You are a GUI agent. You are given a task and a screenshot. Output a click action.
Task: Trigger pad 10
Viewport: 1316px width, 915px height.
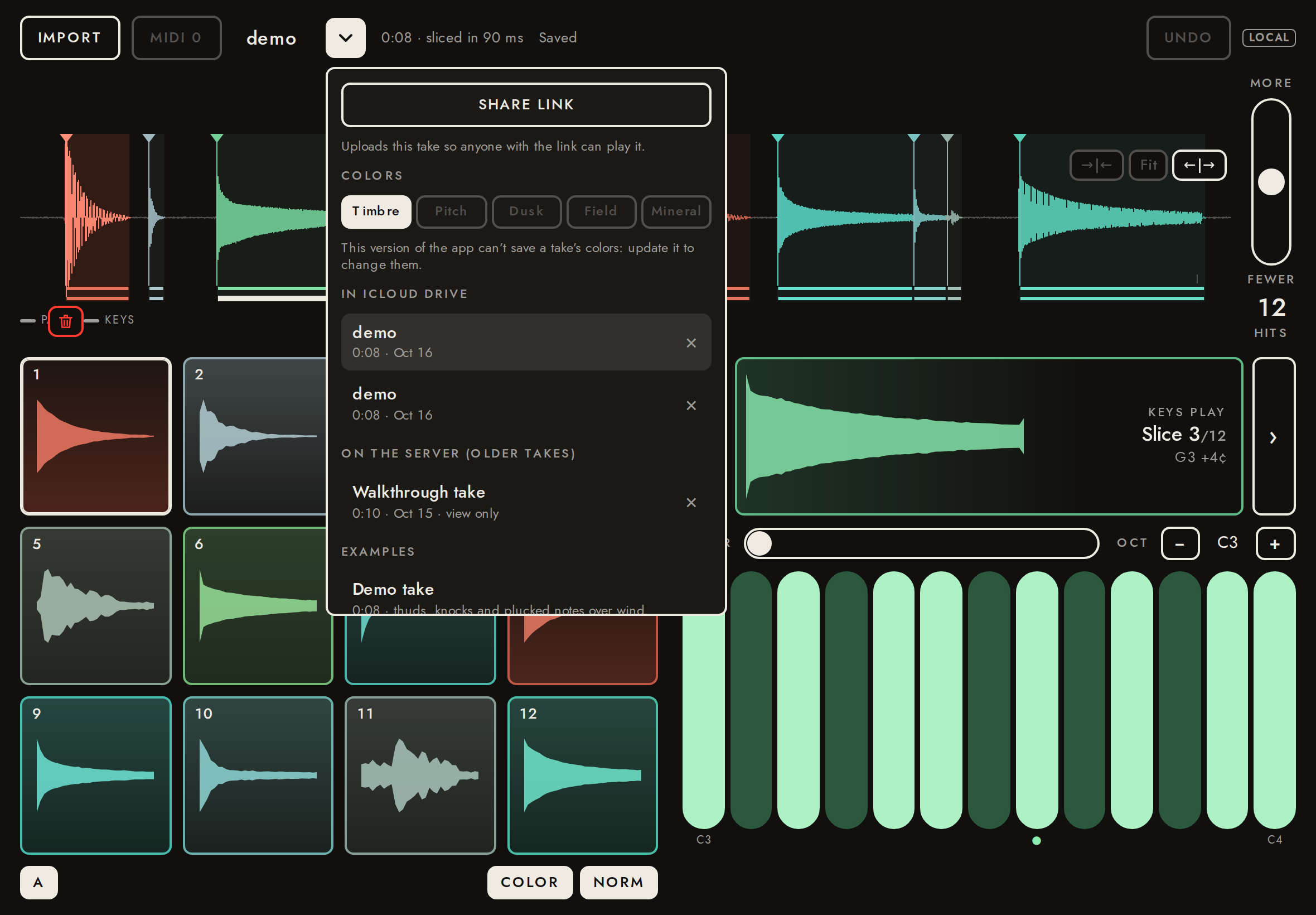coord(258,775)
